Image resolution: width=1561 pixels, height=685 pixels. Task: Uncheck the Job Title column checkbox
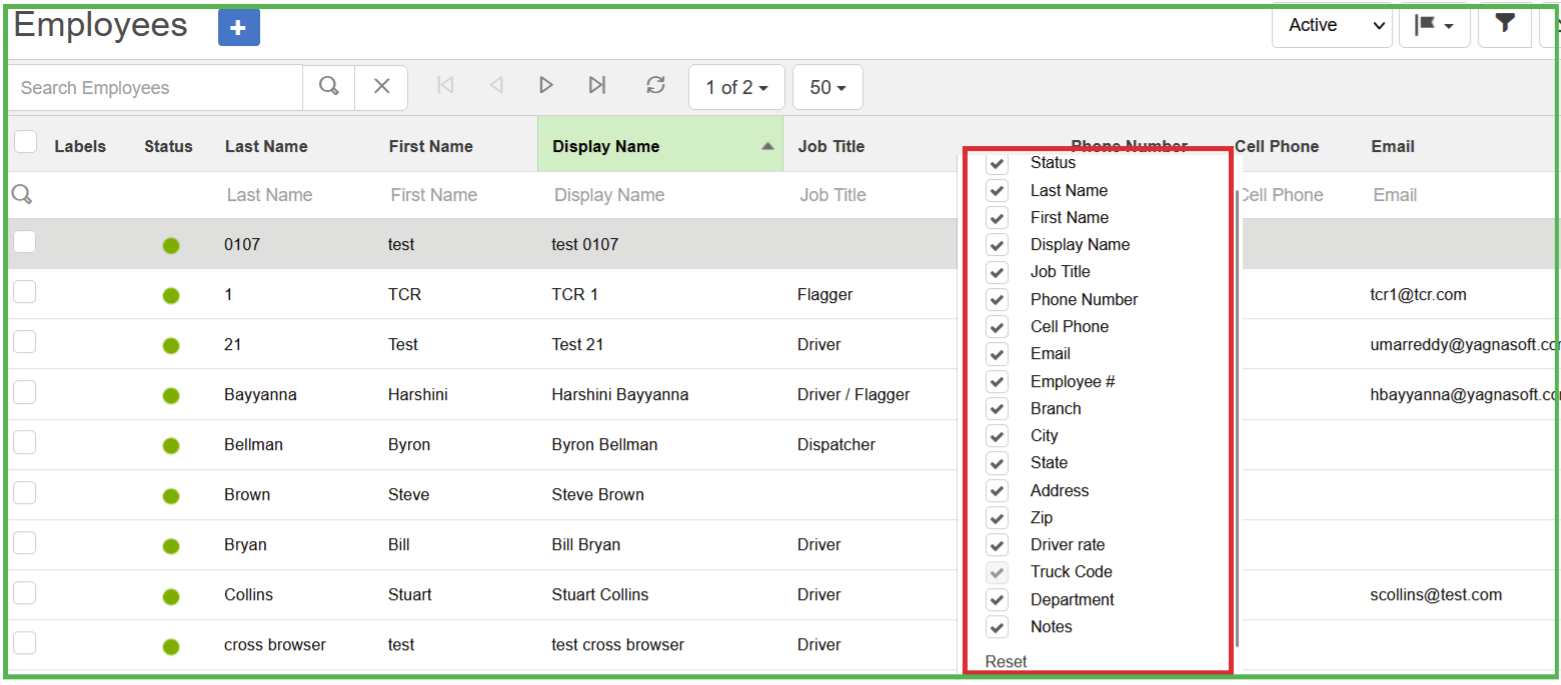(x=997, y=272)
